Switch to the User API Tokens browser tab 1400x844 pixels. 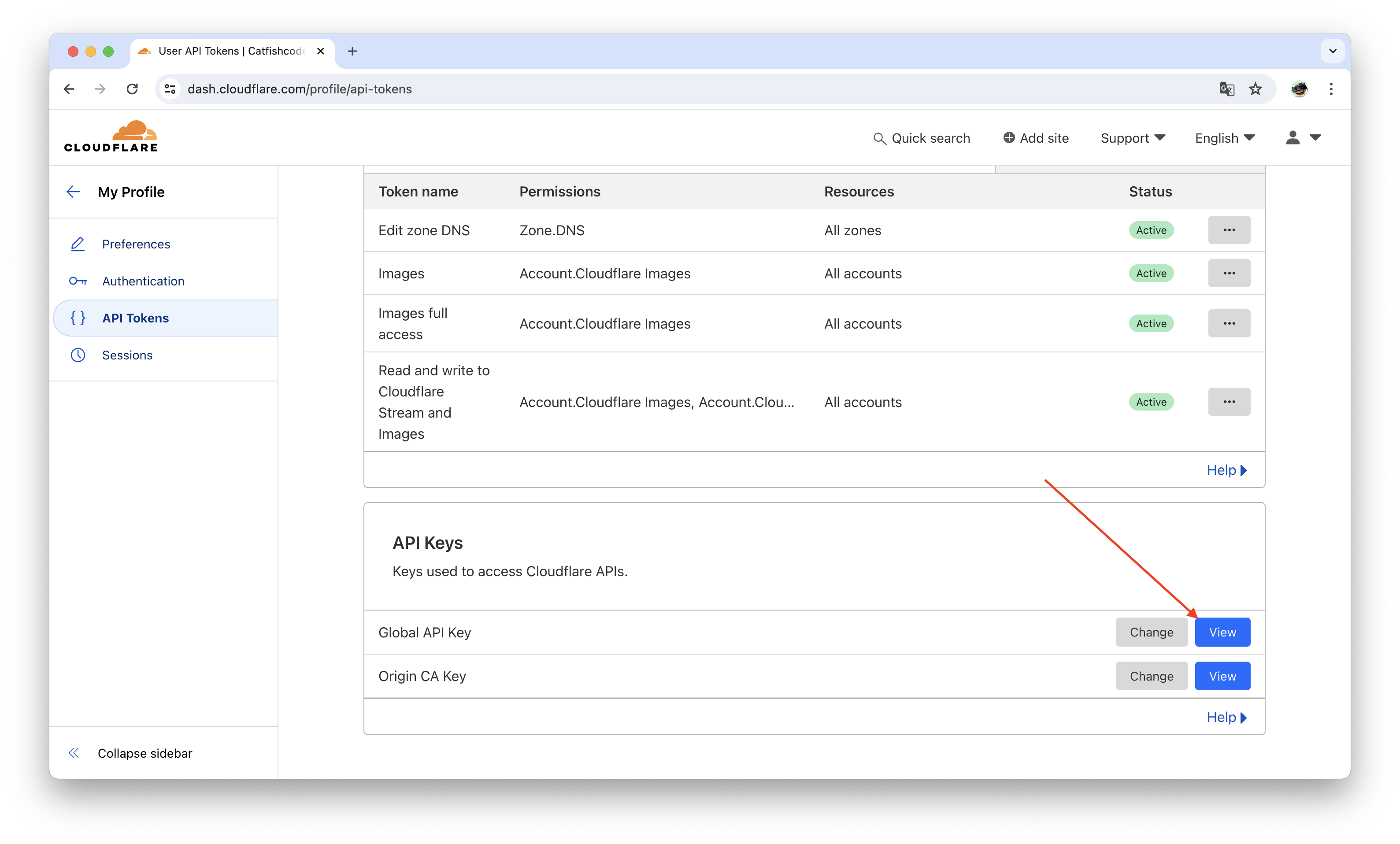(230, 51)
